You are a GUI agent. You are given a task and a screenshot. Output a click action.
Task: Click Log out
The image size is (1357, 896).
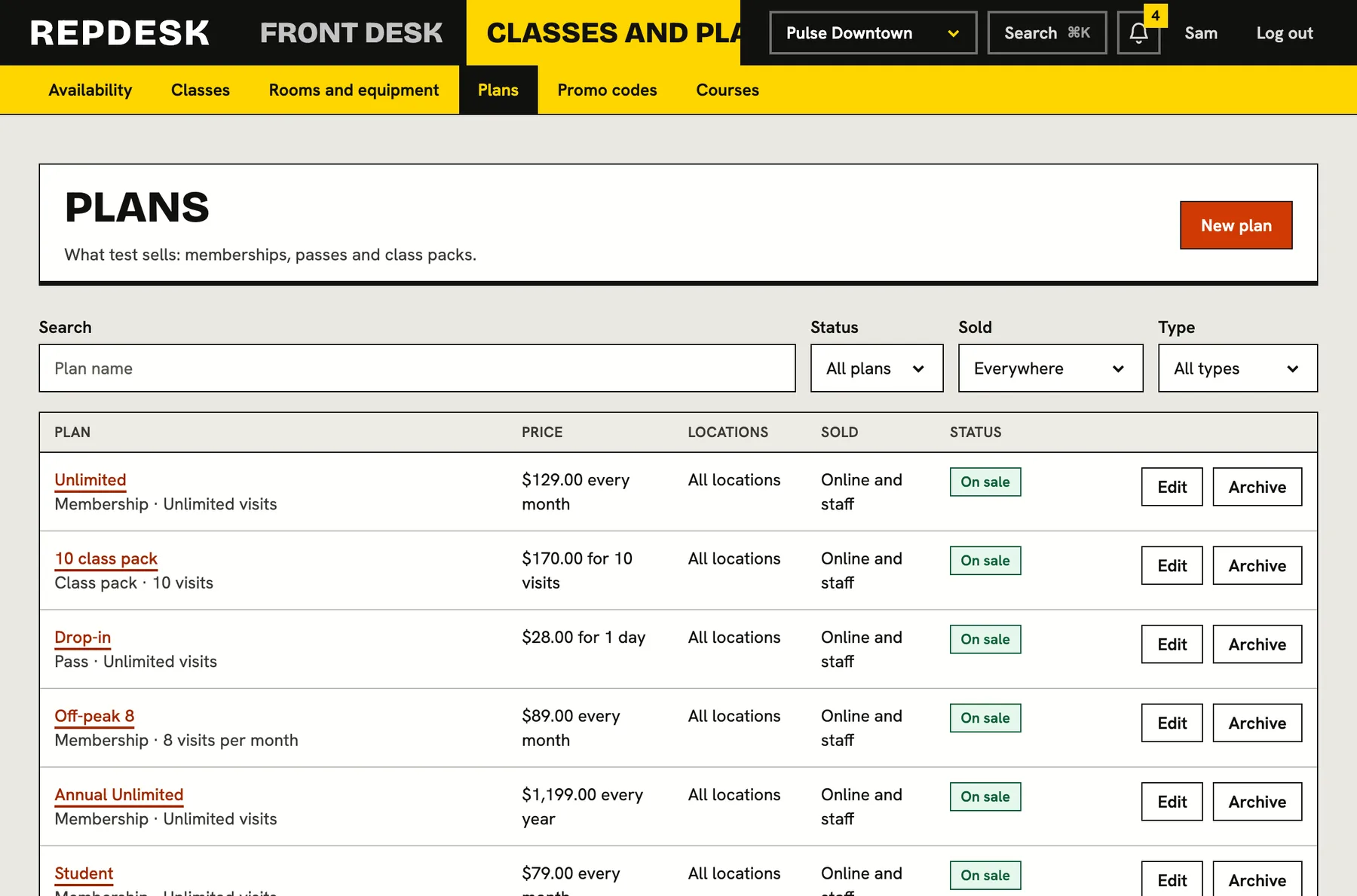(x=1285, y=33)
